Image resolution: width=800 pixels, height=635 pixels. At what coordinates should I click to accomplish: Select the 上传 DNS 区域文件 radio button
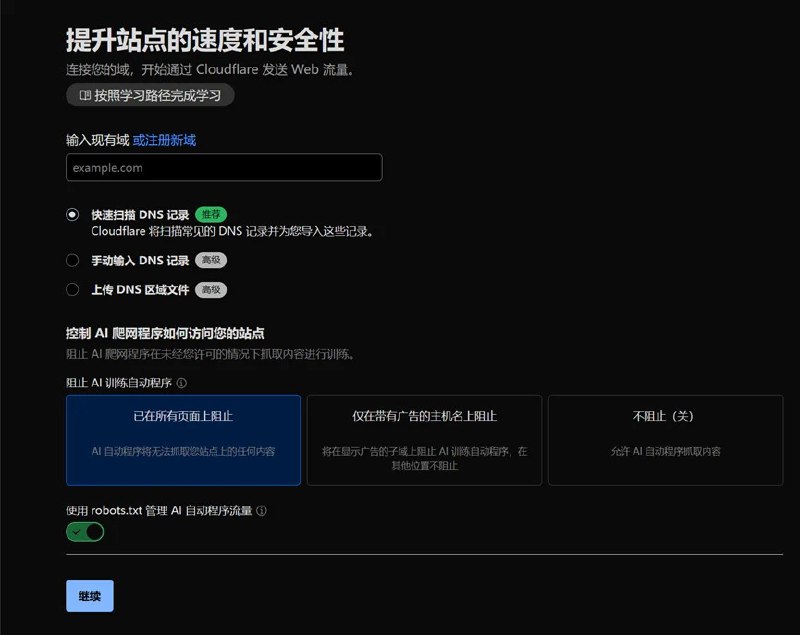tap(71, 287)
